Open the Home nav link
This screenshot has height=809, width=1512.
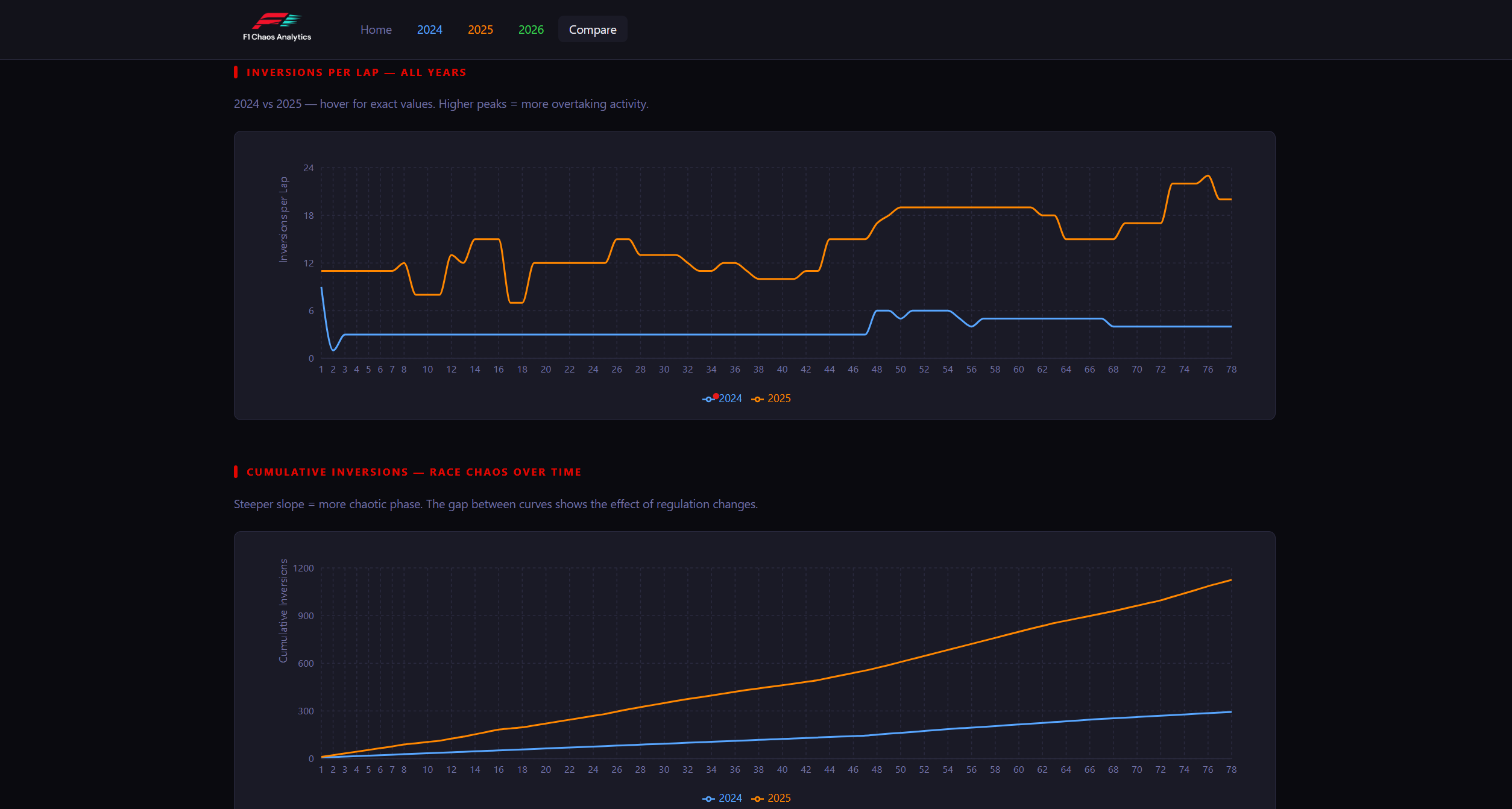(376, 30)
